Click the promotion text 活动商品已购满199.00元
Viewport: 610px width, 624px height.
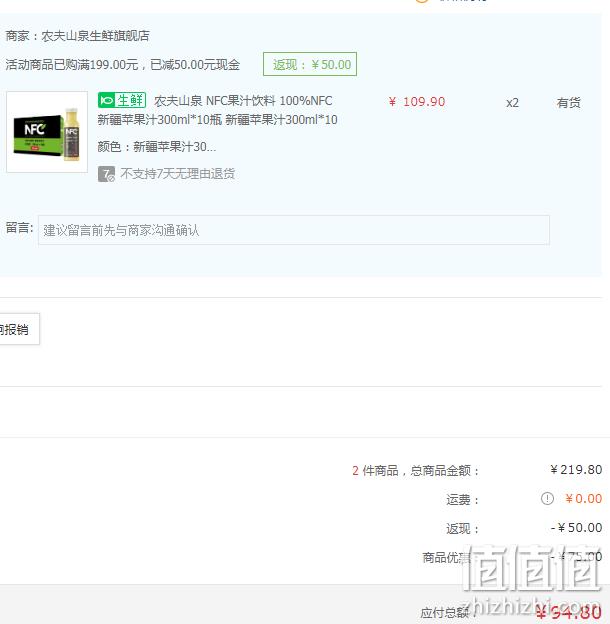(72, 64)
